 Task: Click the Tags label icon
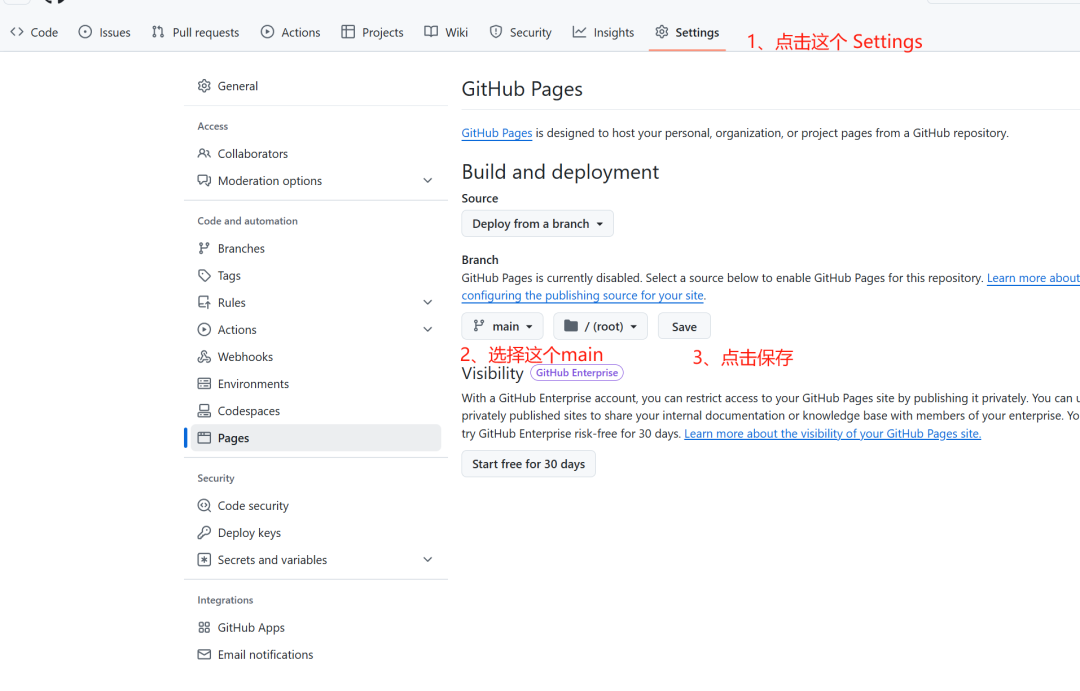pos(204,276)
